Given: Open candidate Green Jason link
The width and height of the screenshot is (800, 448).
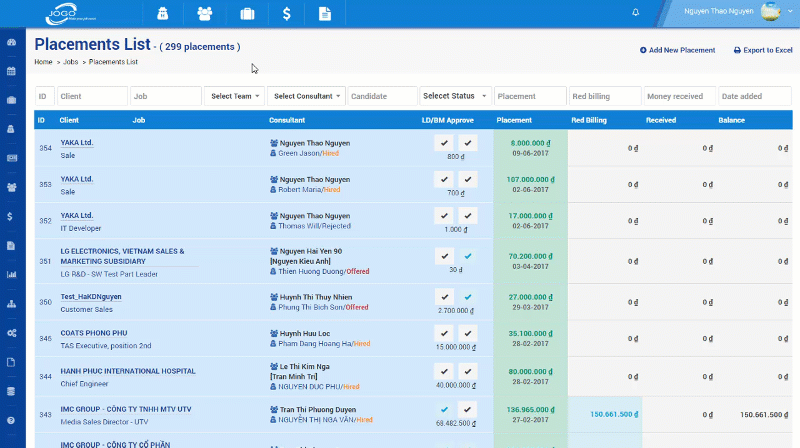Looking at the screenshot, I should 299,153.
